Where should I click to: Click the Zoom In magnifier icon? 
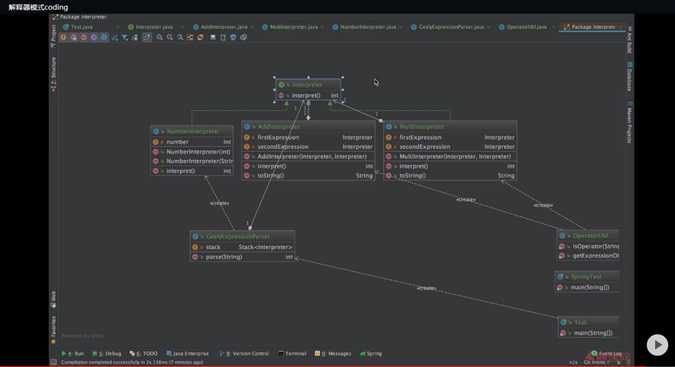pos(159,37)
